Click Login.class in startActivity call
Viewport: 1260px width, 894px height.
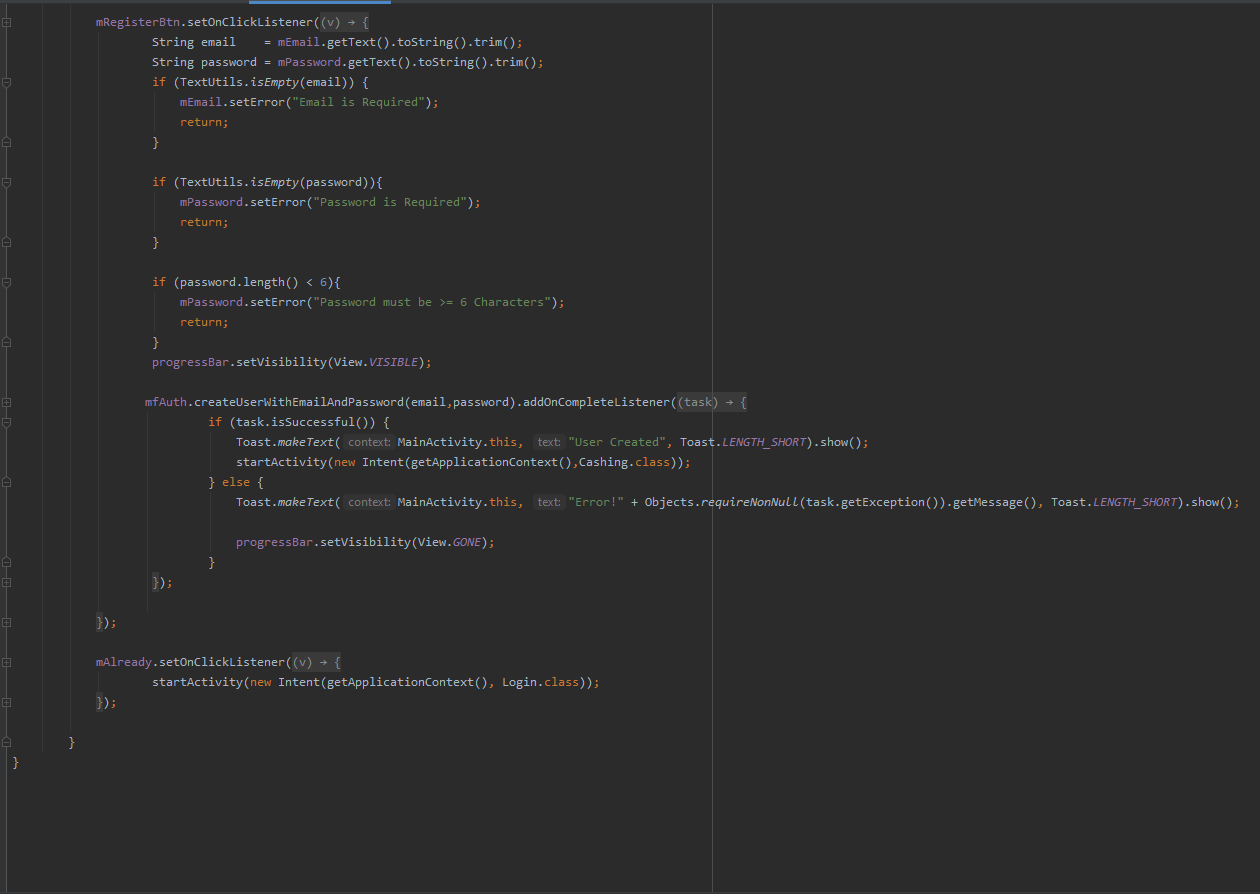click(x=540, y=682)
